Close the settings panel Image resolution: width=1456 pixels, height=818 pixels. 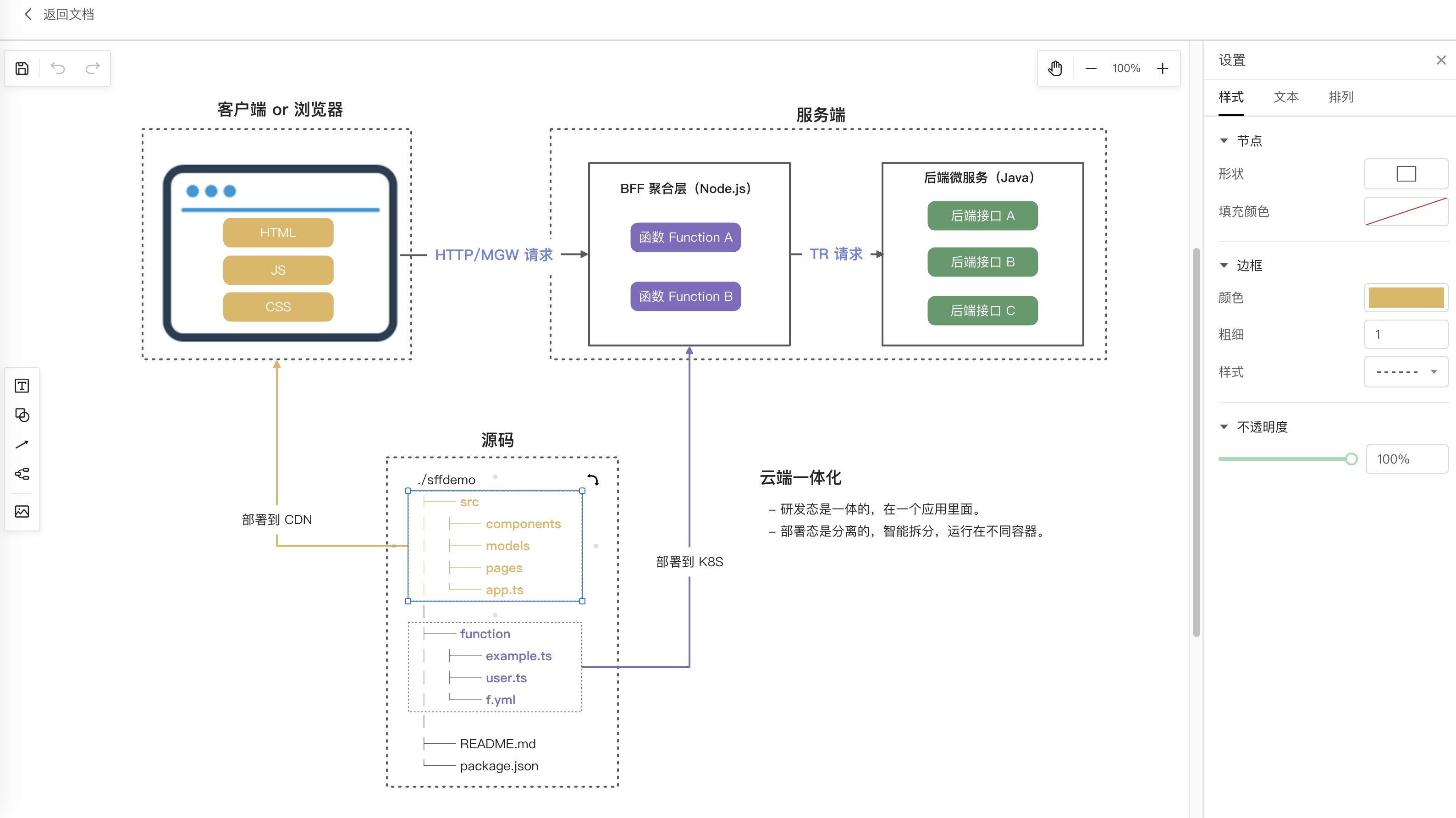click(x=1441, y=60)
